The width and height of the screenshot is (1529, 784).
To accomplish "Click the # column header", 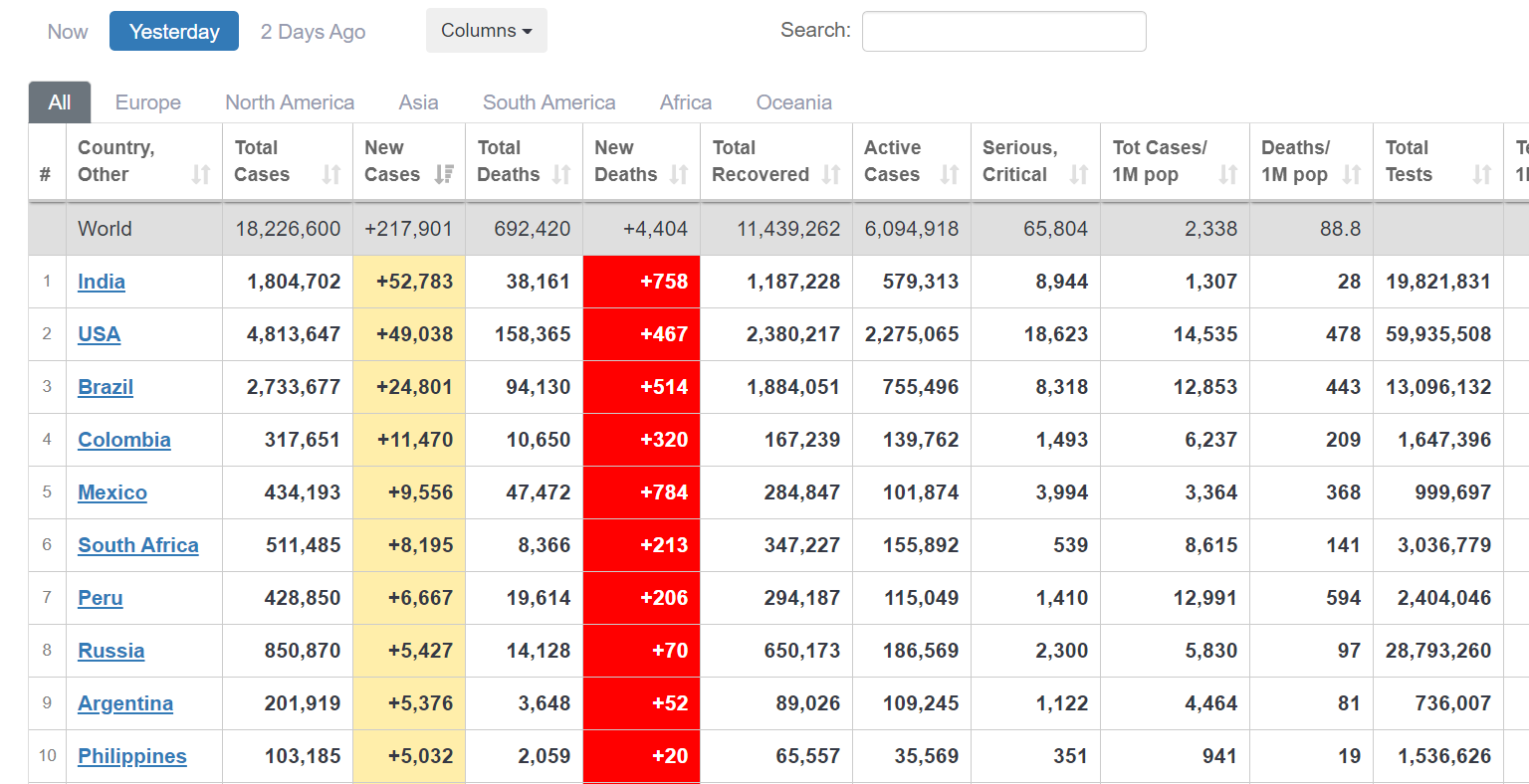I will [47, 162].
